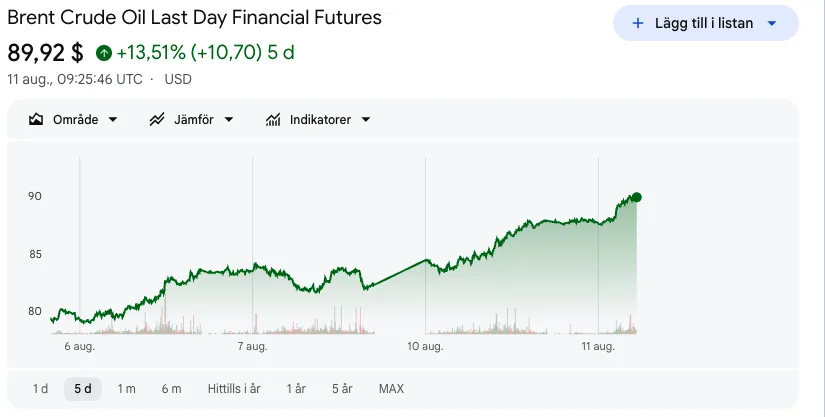Expand the Indikatorer dropdown arrow

click(x=366, y=119)
